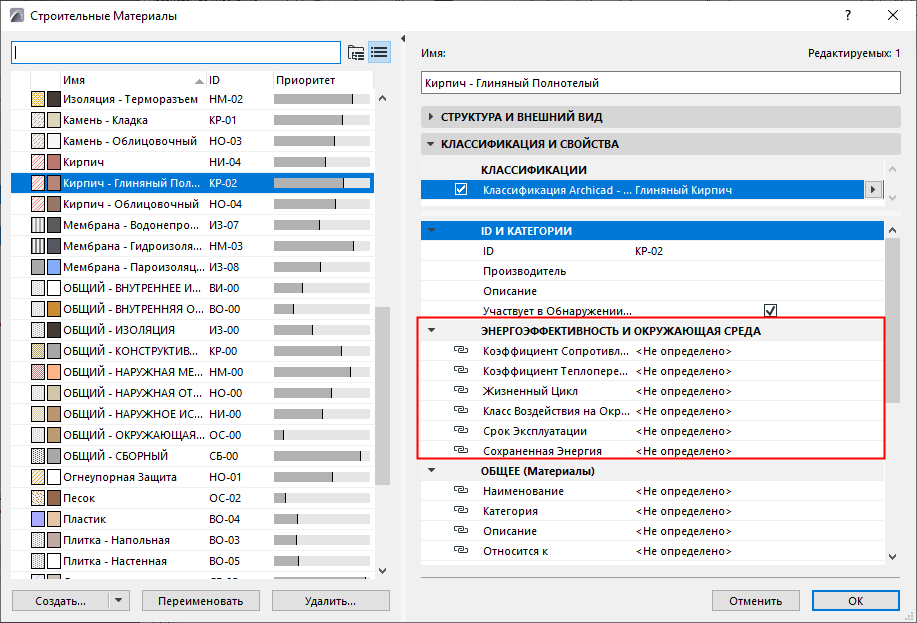Edit the Имя field Кирпич - Глиняный Полнотелый
The width and height of the screenshot is (917, 623).
pyautogui.click(x=661, y=82)
